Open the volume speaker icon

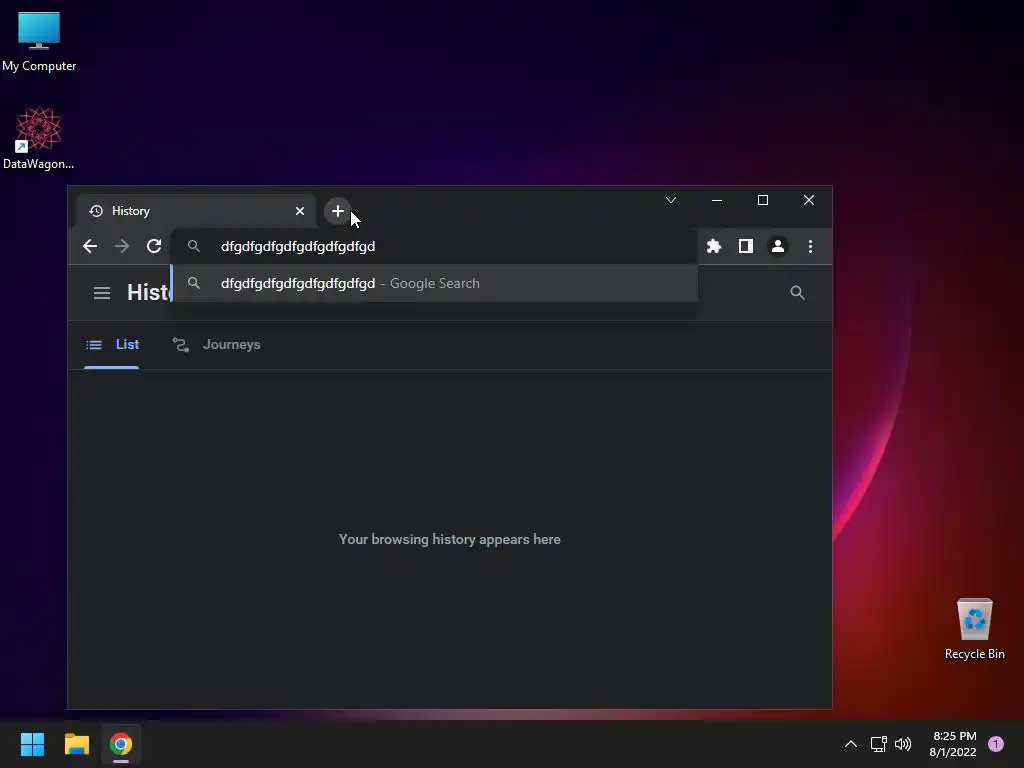(x=903, y=744)
